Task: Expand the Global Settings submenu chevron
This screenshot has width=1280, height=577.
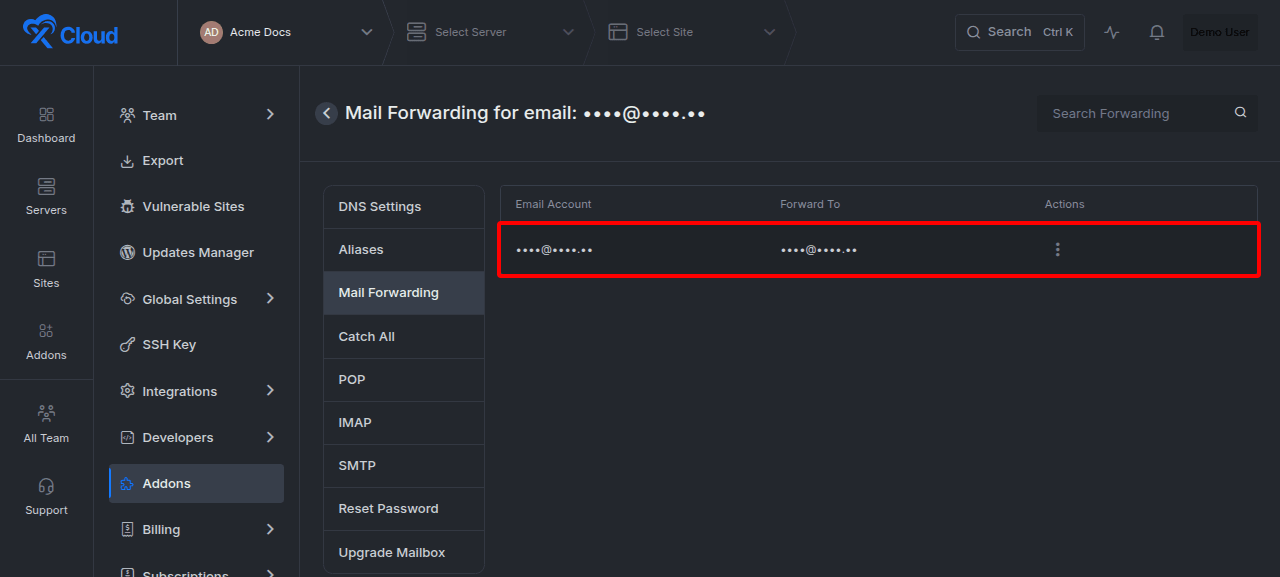Action: 270,299
